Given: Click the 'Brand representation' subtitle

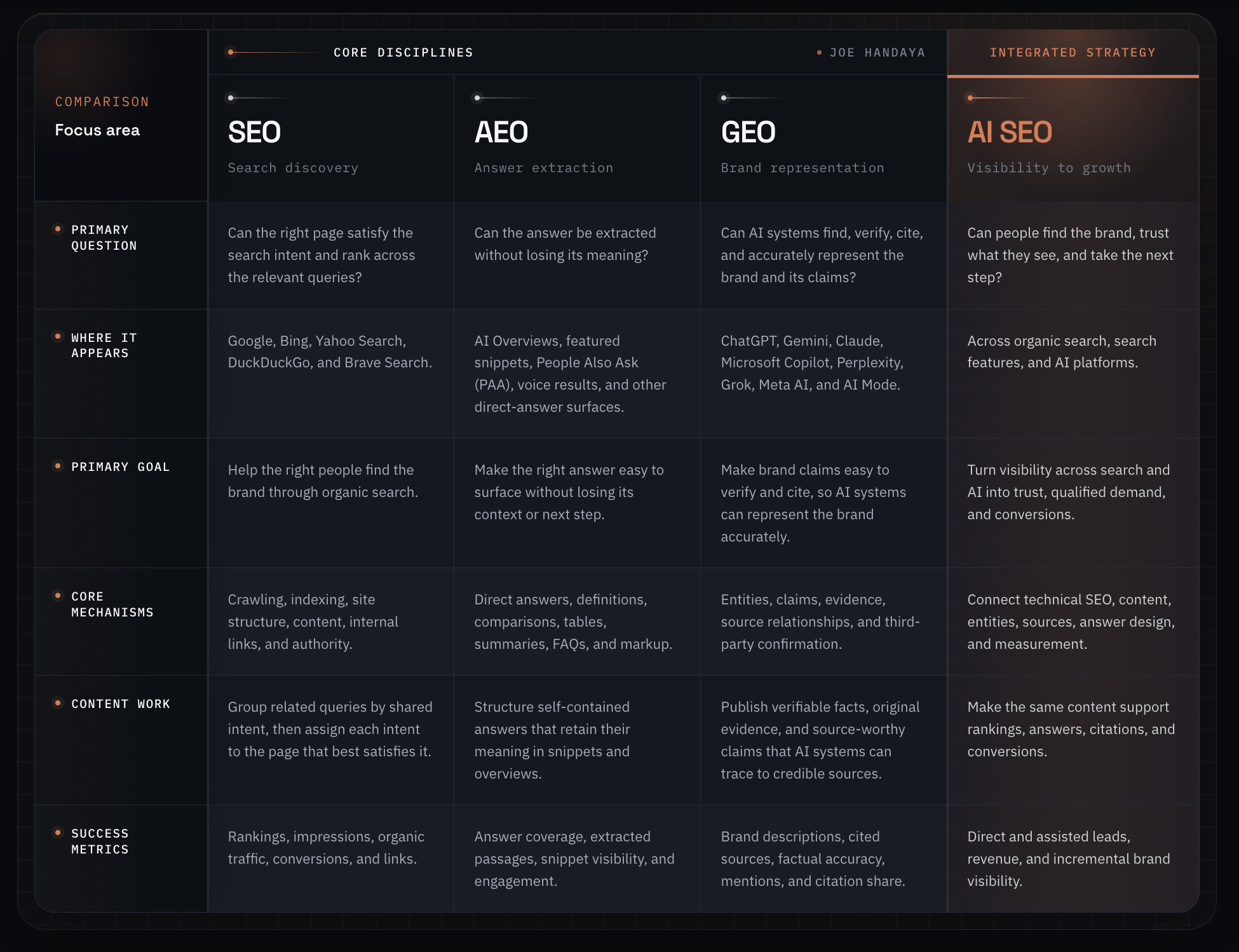Looking at the screenshot, I should pos(802,168).
